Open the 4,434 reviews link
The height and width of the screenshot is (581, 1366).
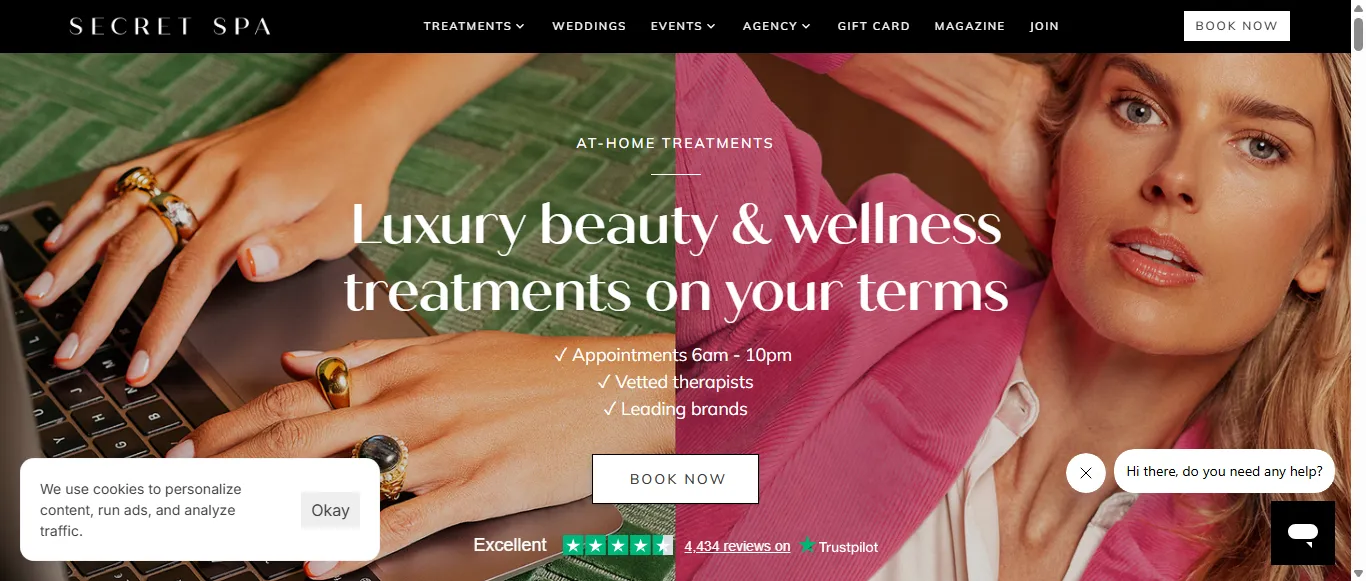(x=737, y=546)
